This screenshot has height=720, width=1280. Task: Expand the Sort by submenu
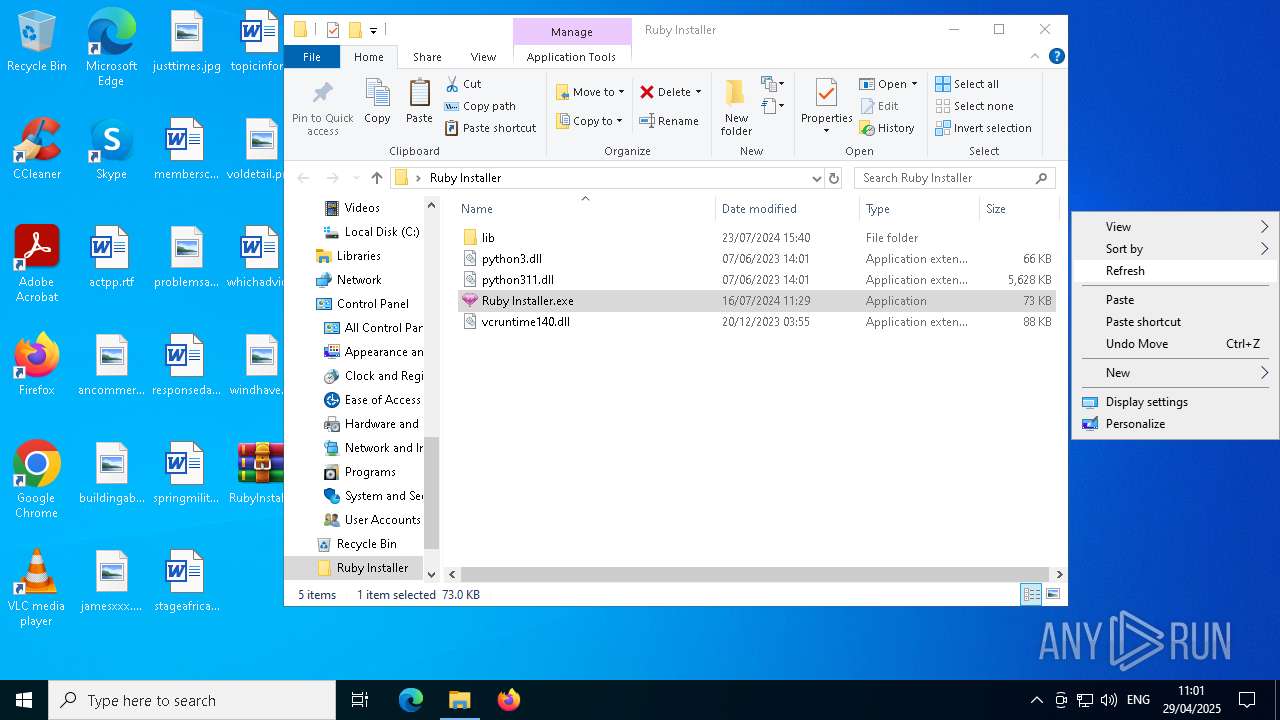pyautogui.click(x=1175, y=249)
